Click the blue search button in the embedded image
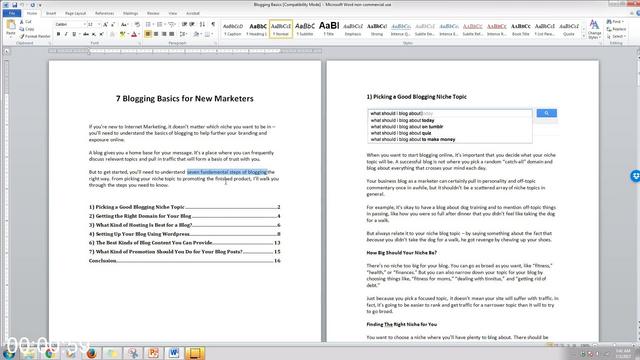 coord(547,113)
